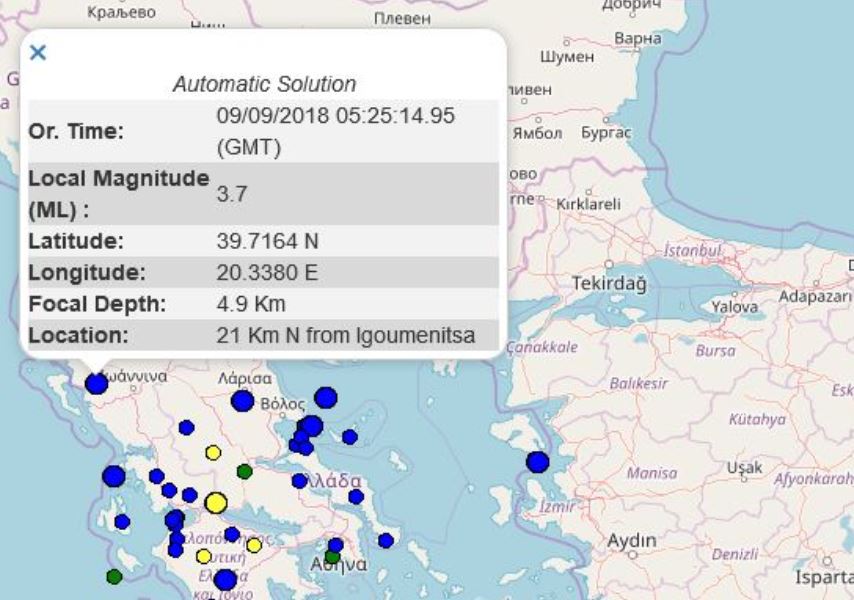Click the blue marker beneath the popup pointer
The image size is (854, 600).
tap(96, 384)
